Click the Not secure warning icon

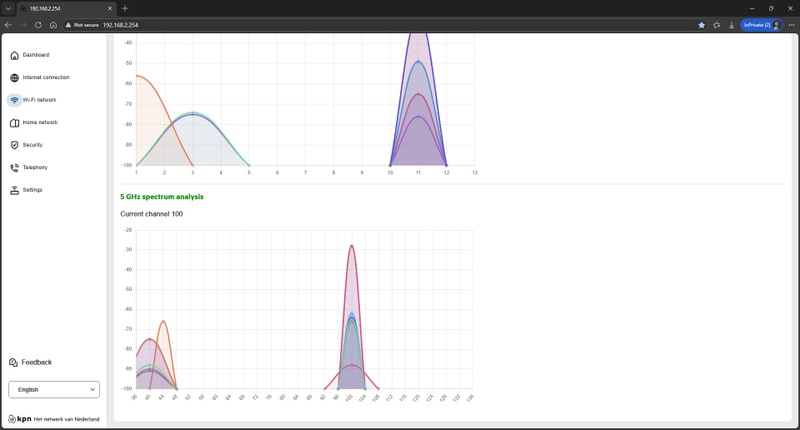(x=68, y=24)
